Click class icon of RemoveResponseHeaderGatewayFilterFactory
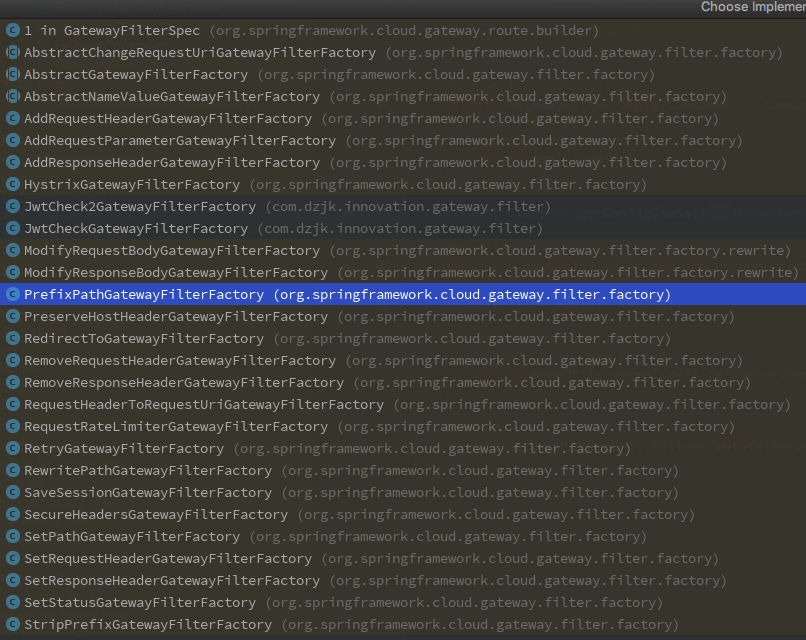This screenshot has height=640, width=806. click(13, 382)
